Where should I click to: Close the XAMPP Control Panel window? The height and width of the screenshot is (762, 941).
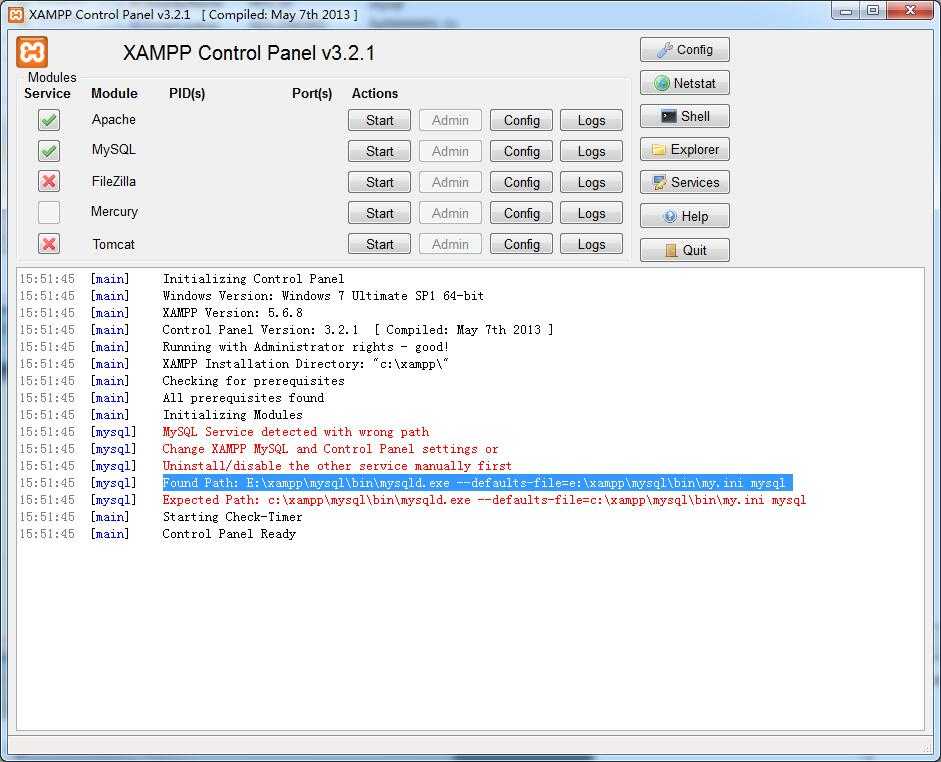[x=910, y=10]
